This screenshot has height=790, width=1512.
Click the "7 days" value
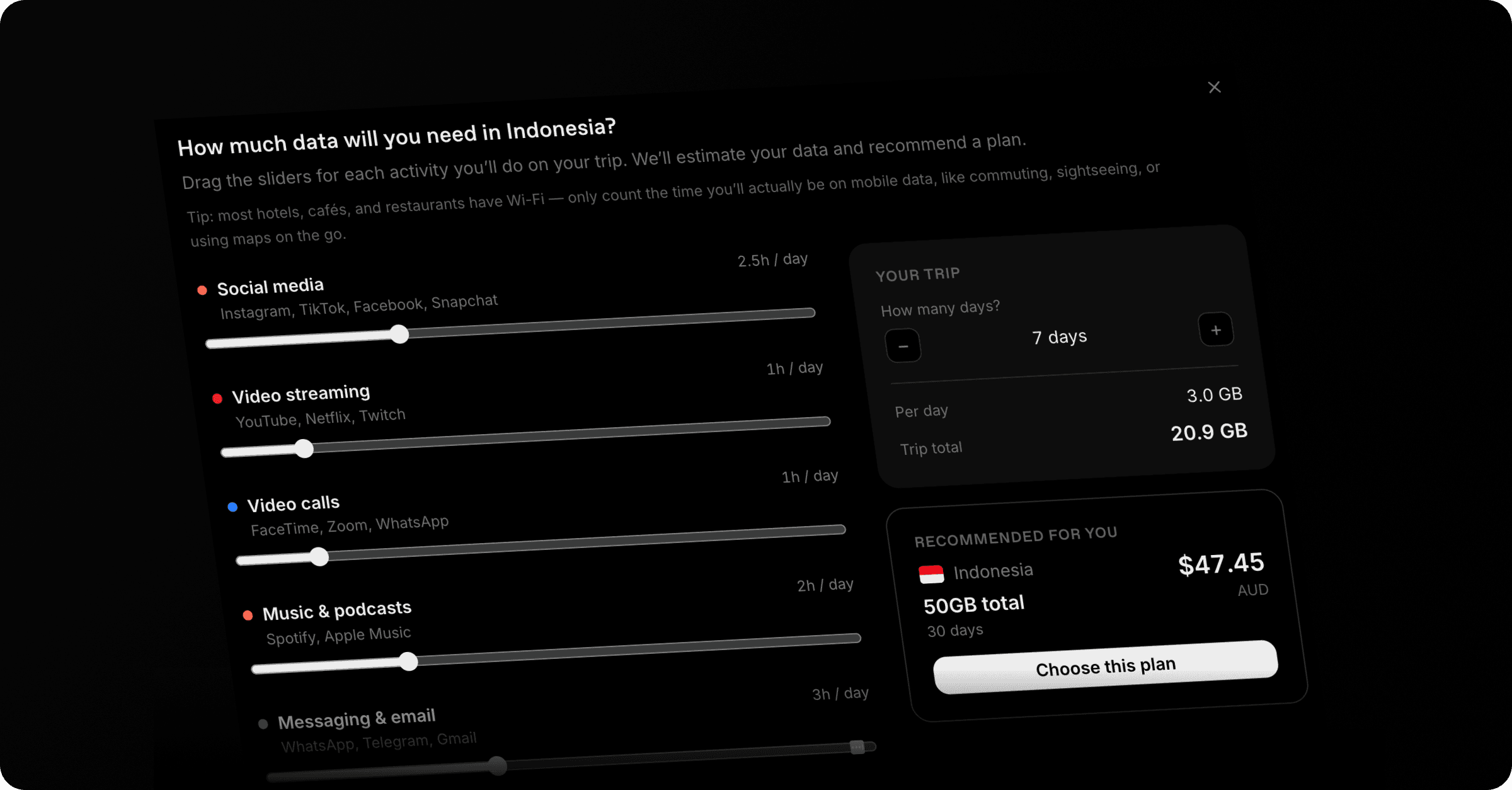(x=1060, y=337)
